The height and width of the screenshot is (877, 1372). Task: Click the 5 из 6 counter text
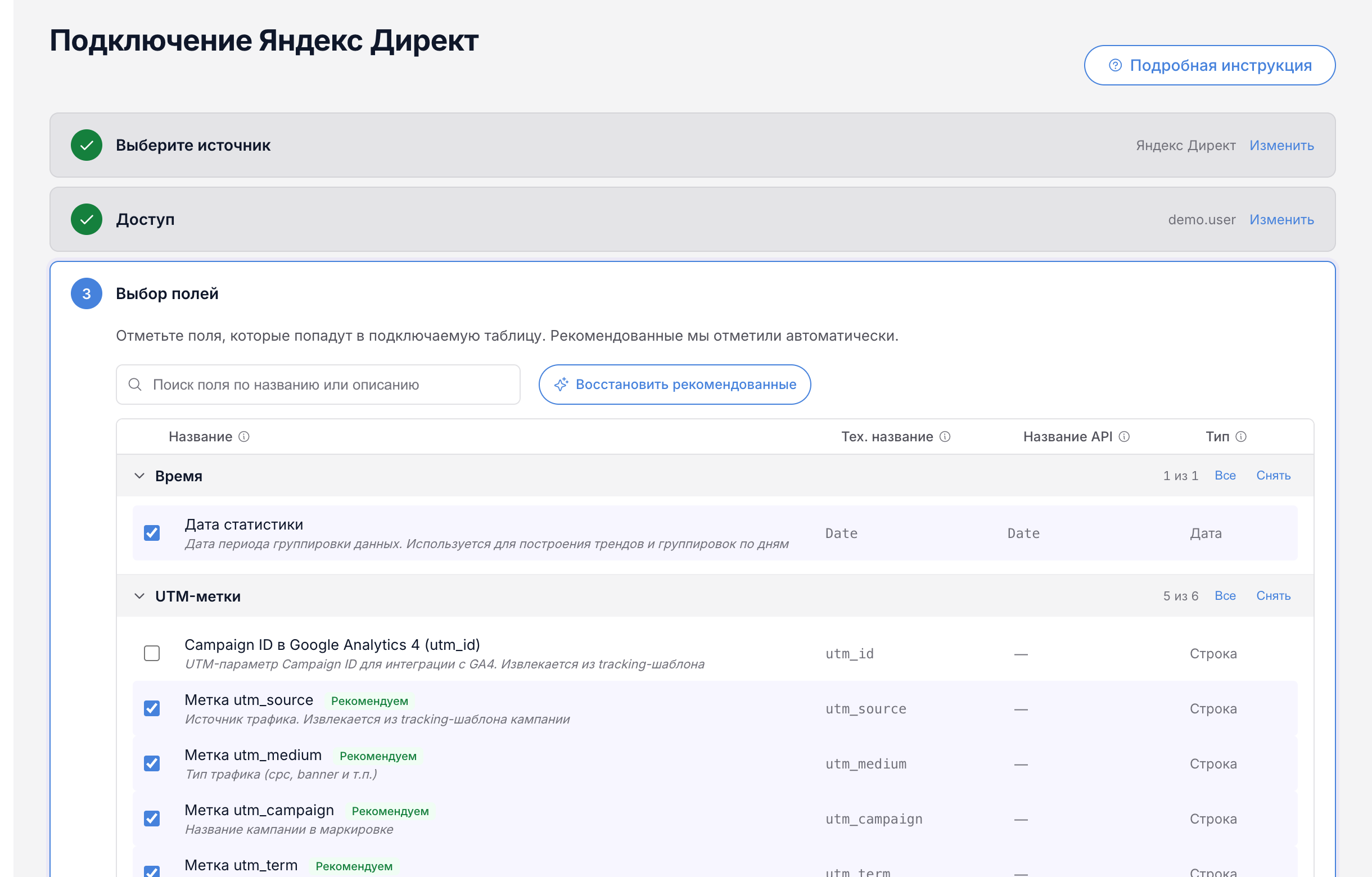pyautogui.click(x=1181, y=596)
